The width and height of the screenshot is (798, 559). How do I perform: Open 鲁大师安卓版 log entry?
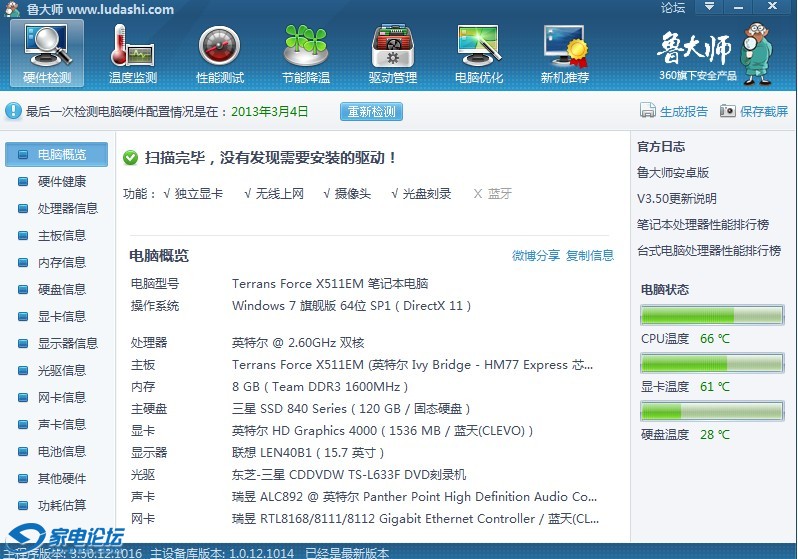coord(673,173)
